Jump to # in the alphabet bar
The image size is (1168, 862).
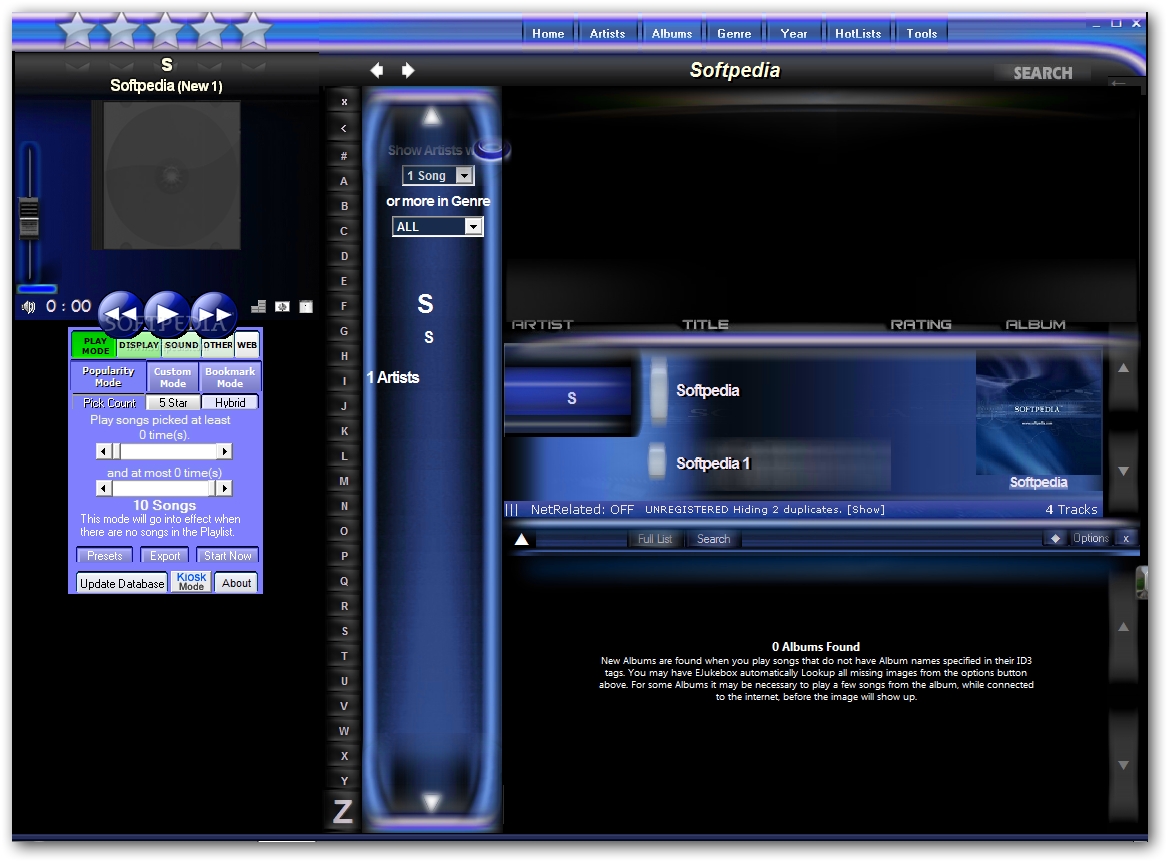344,156
